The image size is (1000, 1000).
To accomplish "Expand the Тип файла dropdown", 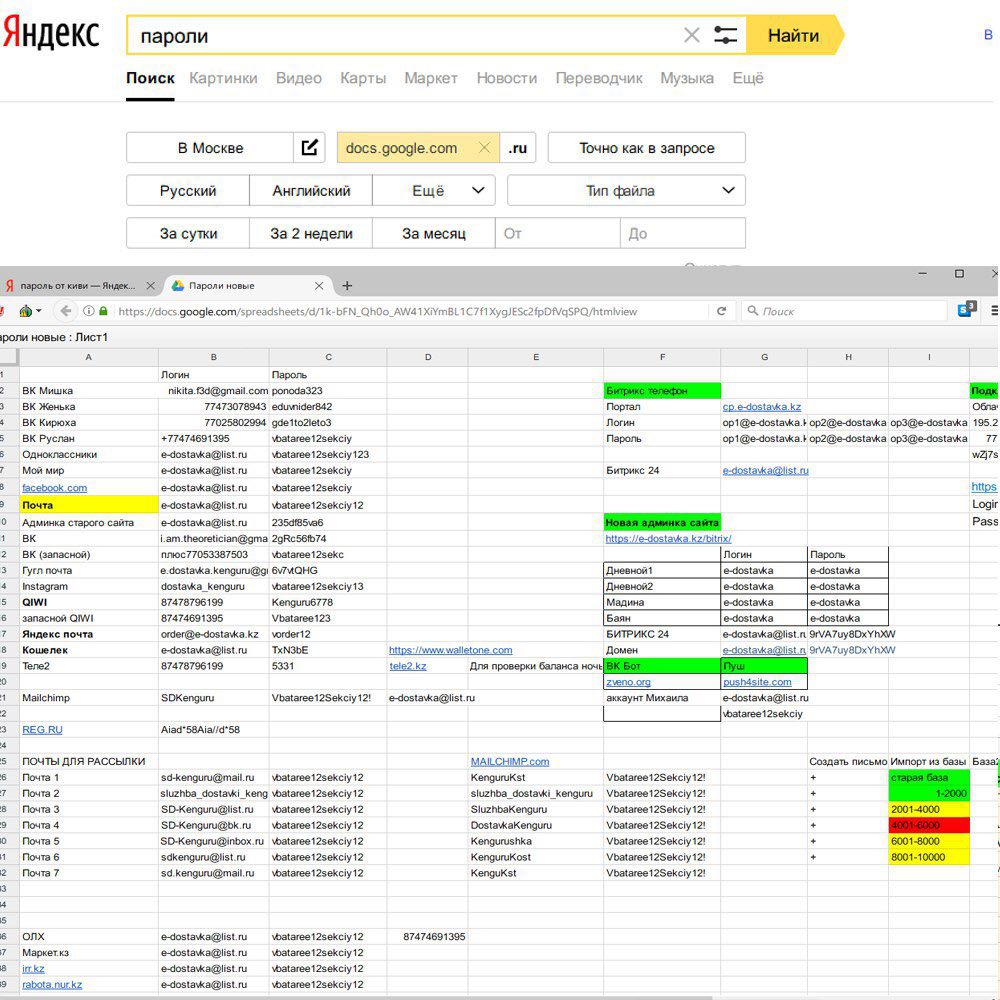I will pyautogui.click(x=626, y=191).
